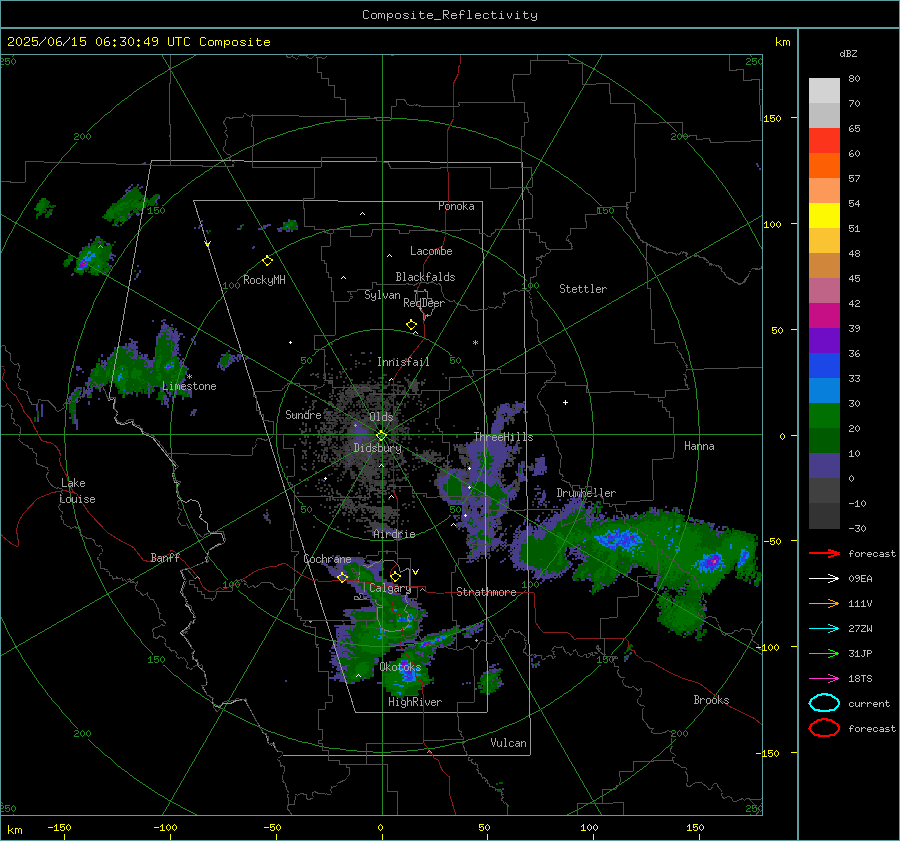Select the Okotoks label
This screenshot has width=900, height=841.
pyautogui.click(x=400, y=667)
